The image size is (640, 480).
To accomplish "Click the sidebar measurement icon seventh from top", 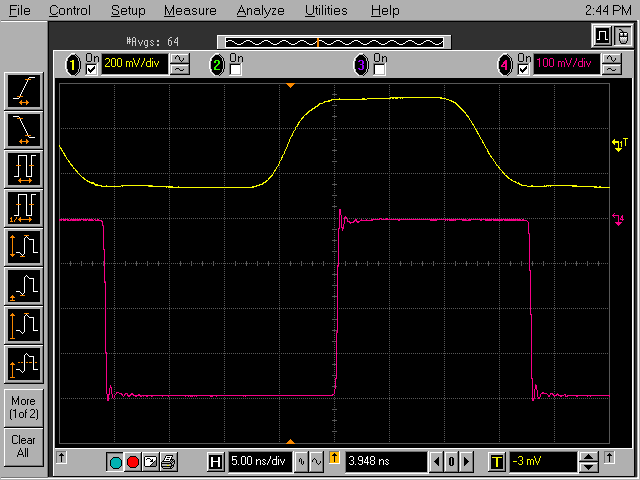I will point(24,326).
